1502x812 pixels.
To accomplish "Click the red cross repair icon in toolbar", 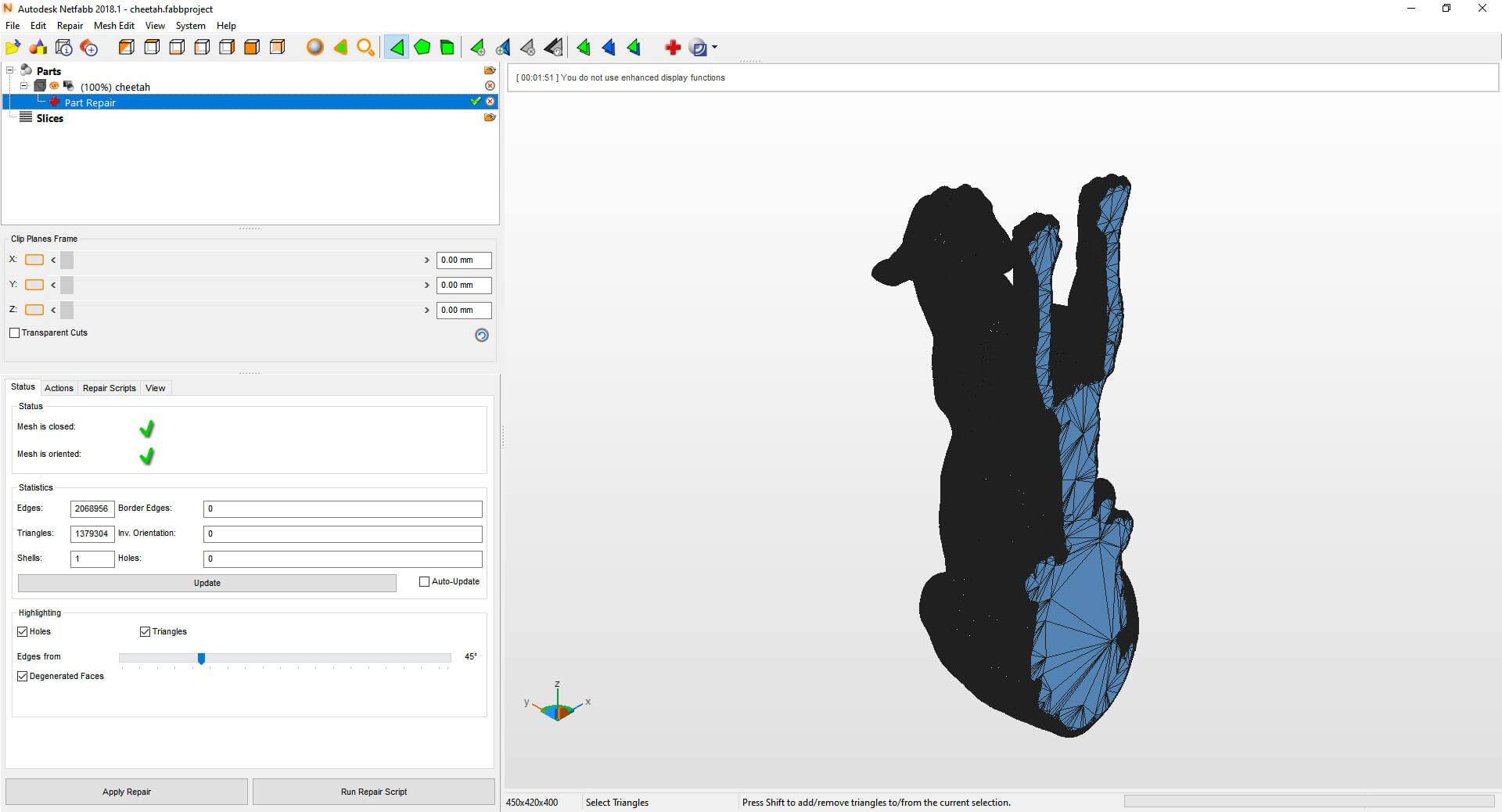I will click(x=672, y=48).
